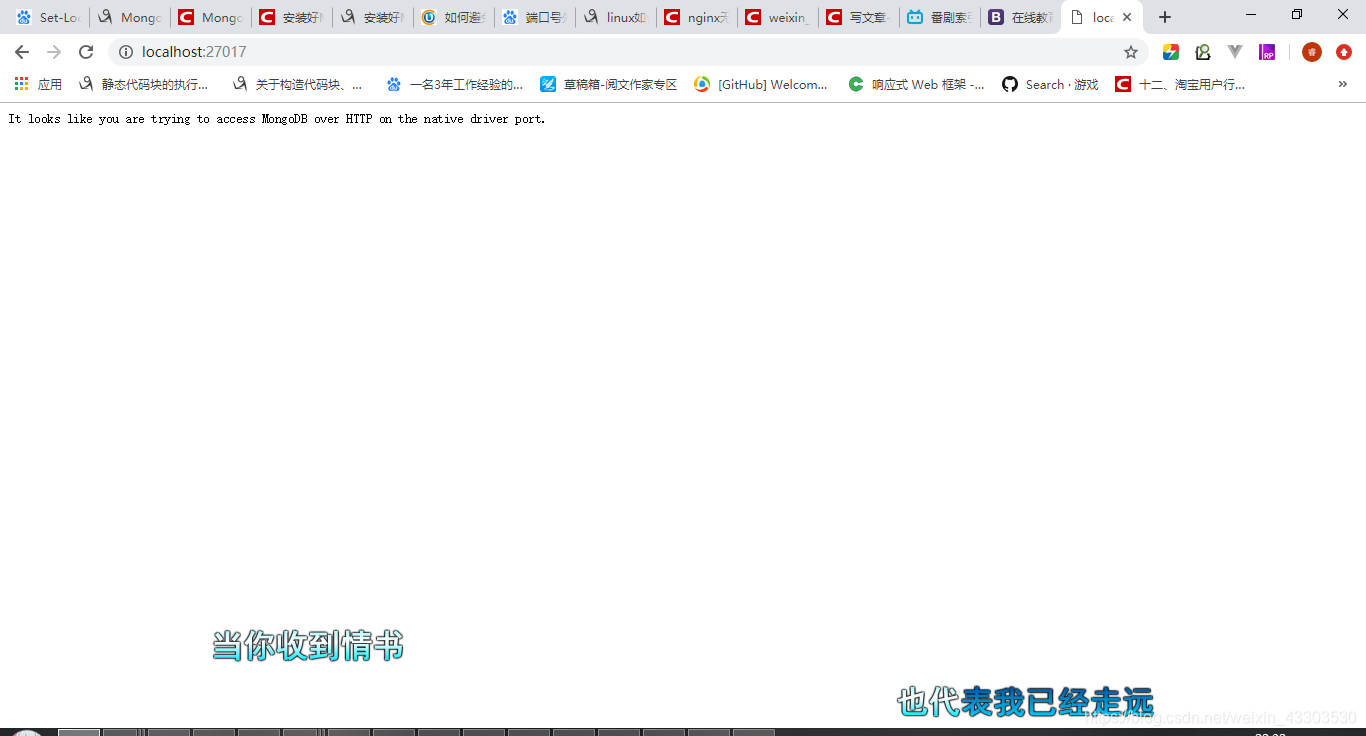Switch to the 在线教育 tab
Screen dimensions: 1366x736
pos(1020,17)
